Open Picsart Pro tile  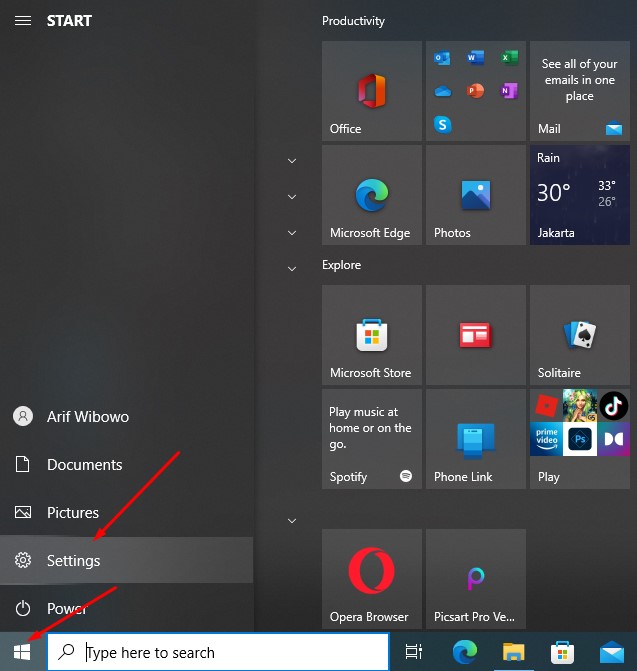coord(475,579)
